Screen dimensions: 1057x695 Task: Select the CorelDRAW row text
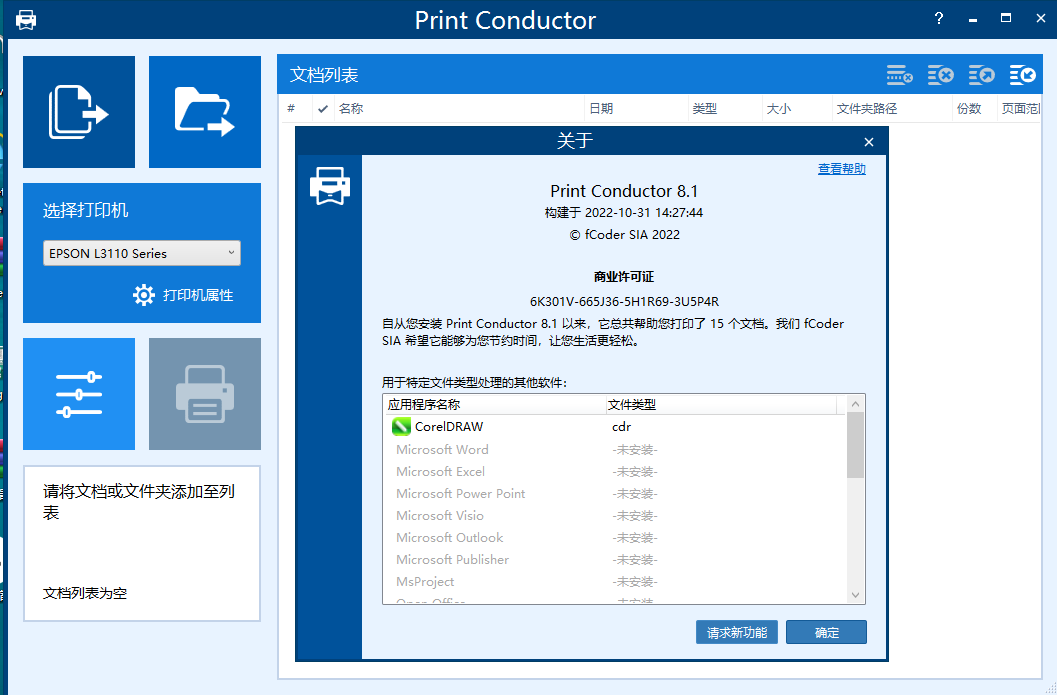(x=449, y=427)
